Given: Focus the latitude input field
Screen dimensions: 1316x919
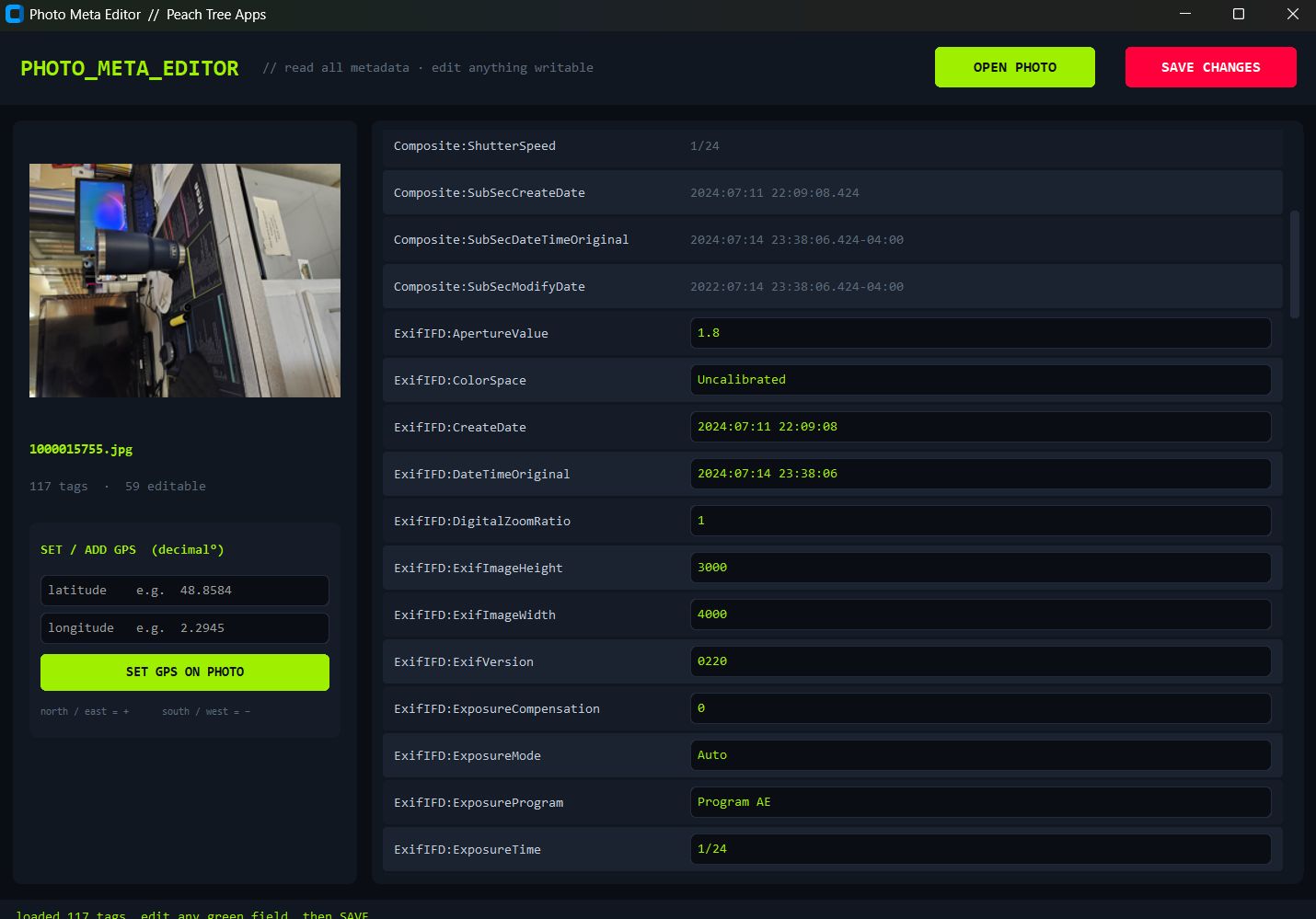Looking at the screenshot, I should (x=185, y=591).
